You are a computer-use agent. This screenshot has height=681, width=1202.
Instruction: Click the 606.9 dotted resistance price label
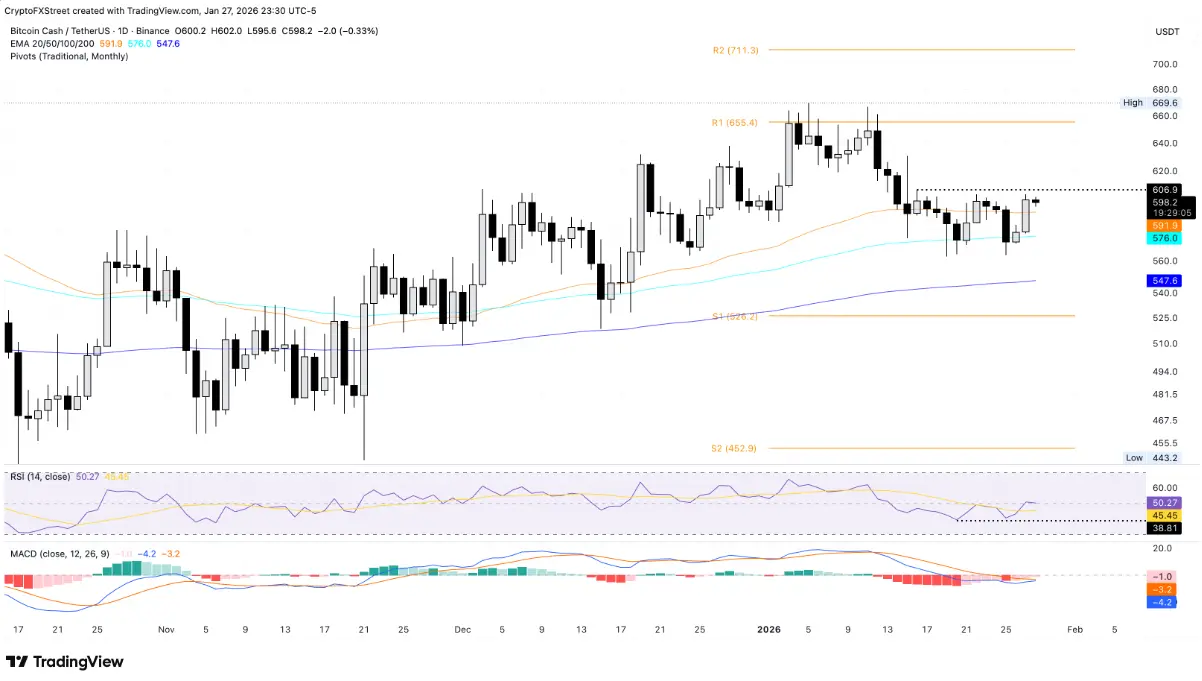pos(1165,189)
